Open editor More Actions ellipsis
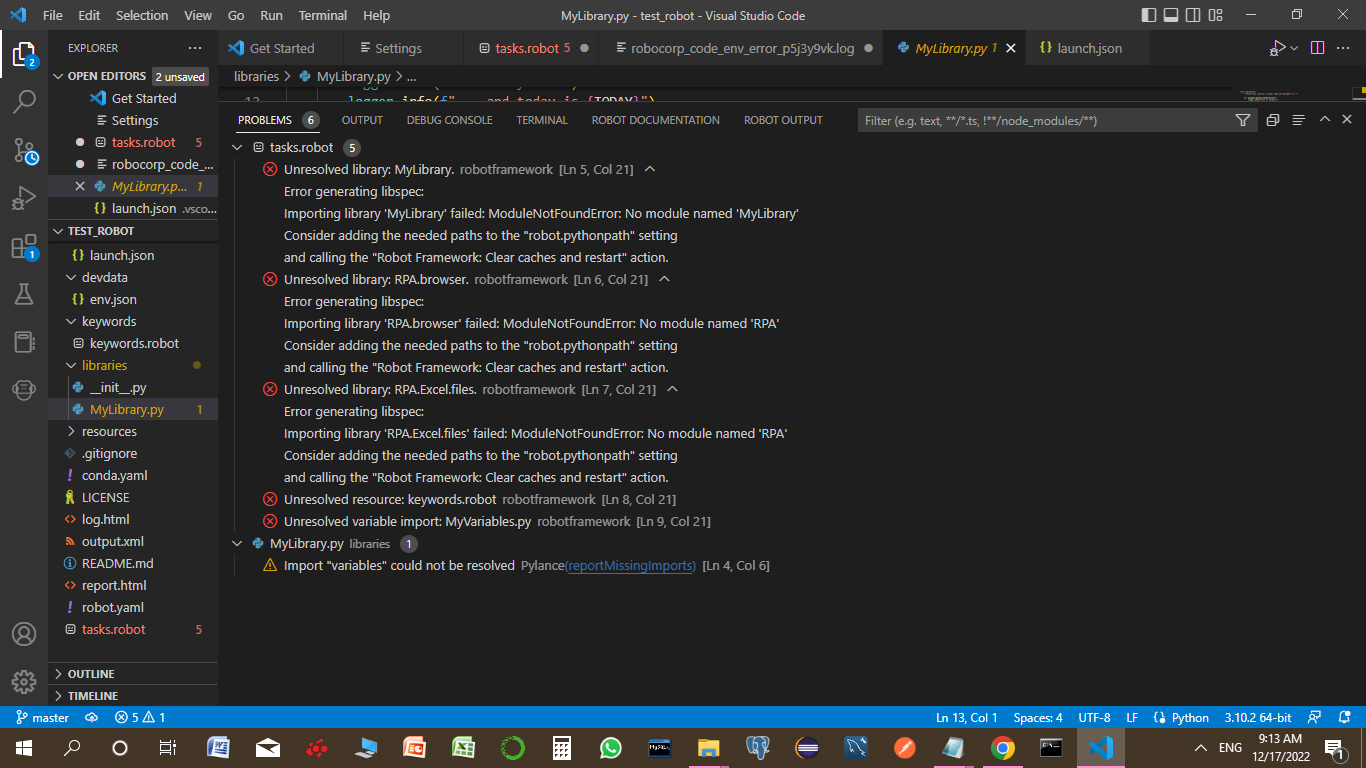This screenshot has width=1366, height=768. click(1345, 48)
